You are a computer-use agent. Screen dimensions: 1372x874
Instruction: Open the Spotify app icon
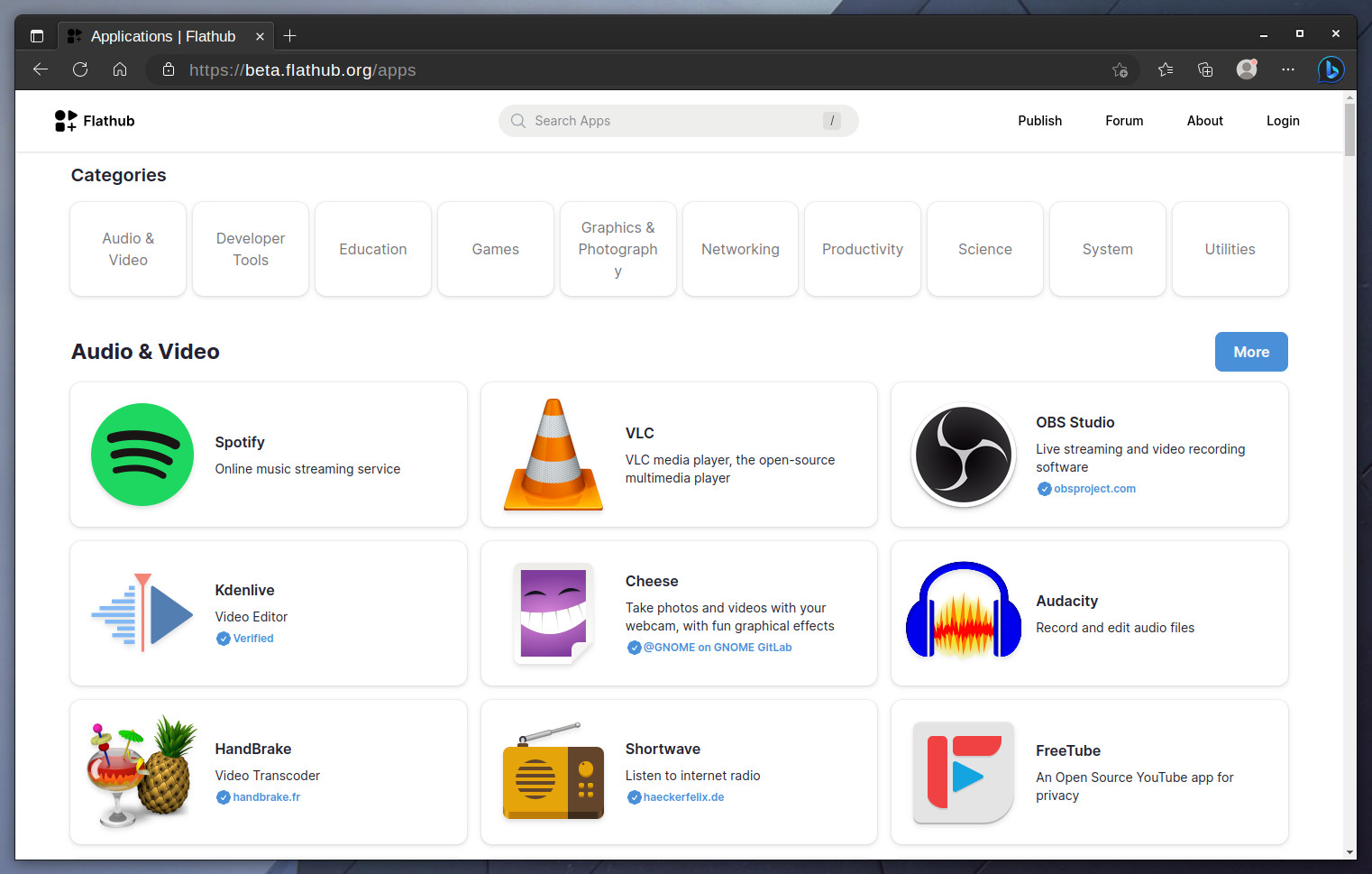[142, 455]
